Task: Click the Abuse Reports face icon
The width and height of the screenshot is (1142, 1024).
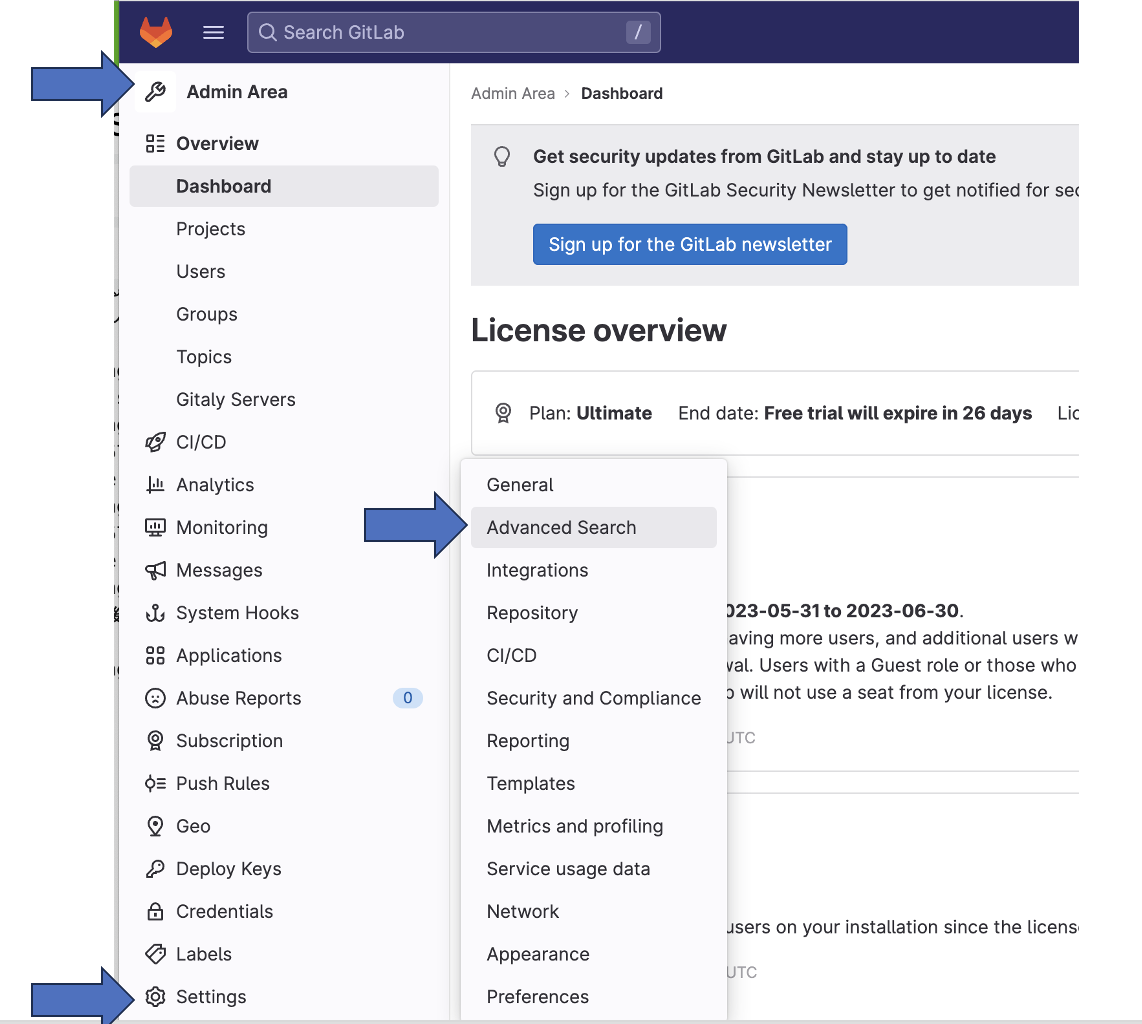Action: tap(155, 698)
